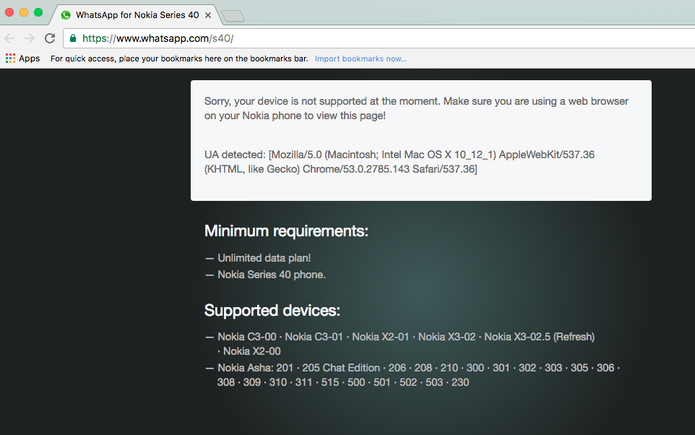Open a new tab with the blank tab button
This screenshot has width=695, height=435.
(x=233, y=16)
